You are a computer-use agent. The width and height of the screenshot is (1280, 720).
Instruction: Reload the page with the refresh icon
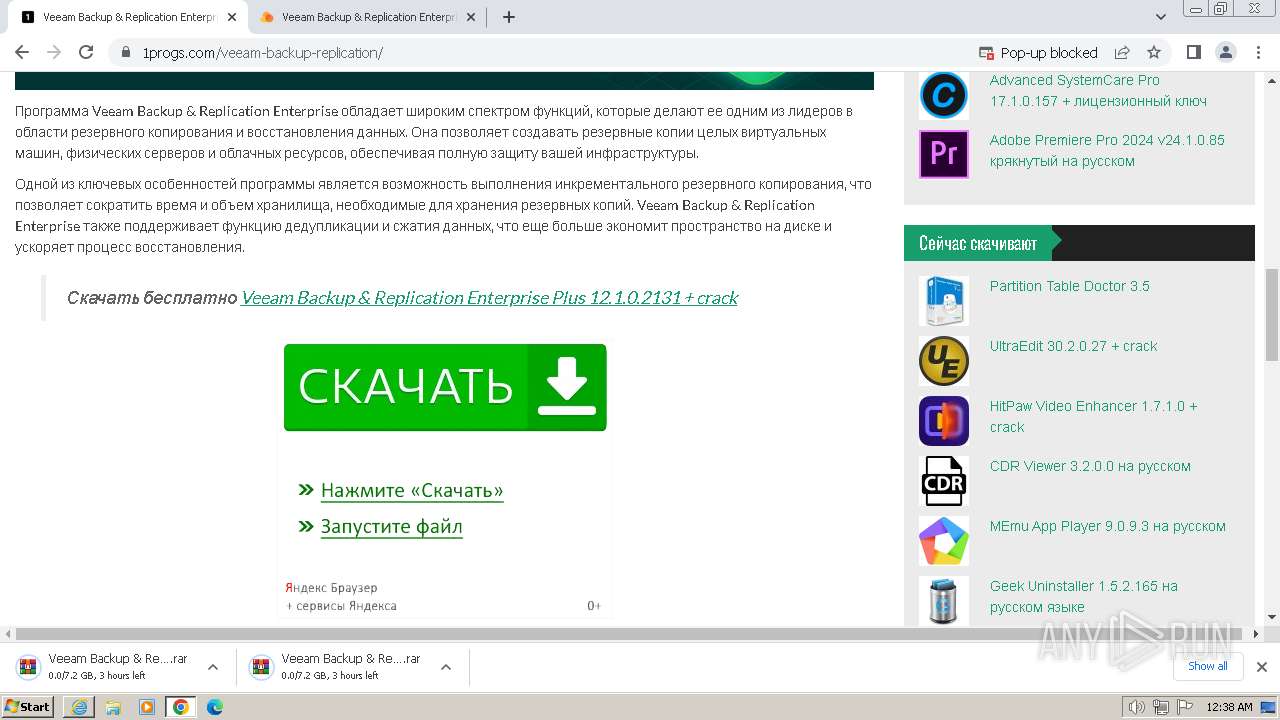click(86, 52)
